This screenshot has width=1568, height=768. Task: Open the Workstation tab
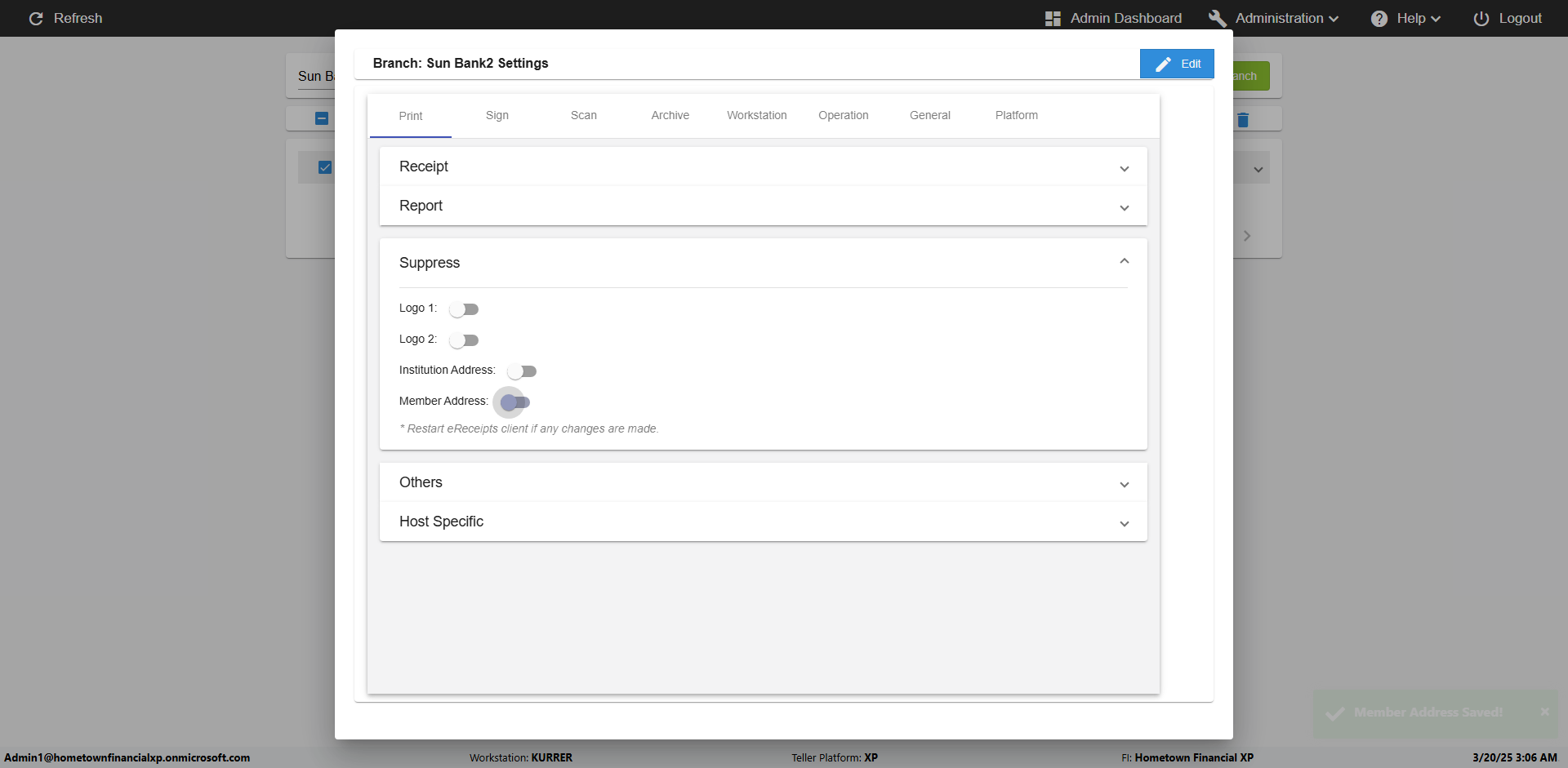tap(756, 115)
